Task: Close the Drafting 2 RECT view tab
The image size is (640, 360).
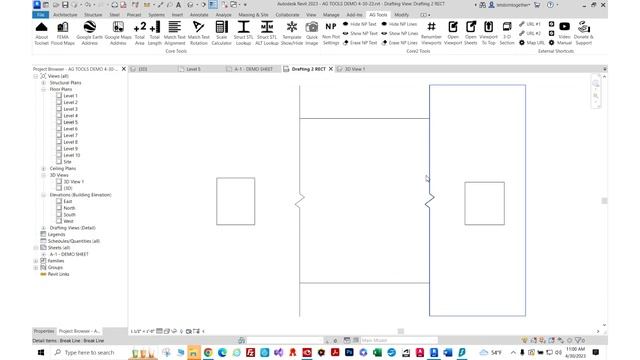Action: 331,69
